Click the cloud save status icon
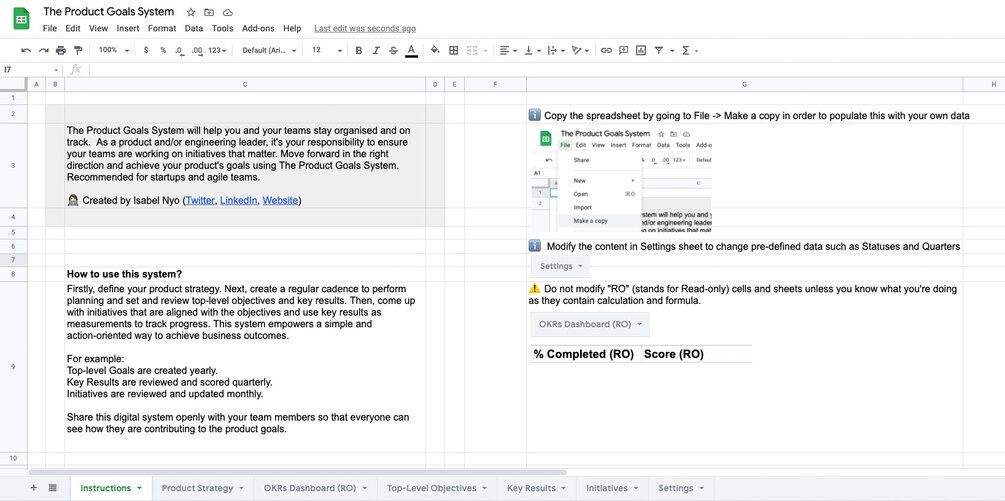Viewport: 1005px width, 501px height. [228, 12]
